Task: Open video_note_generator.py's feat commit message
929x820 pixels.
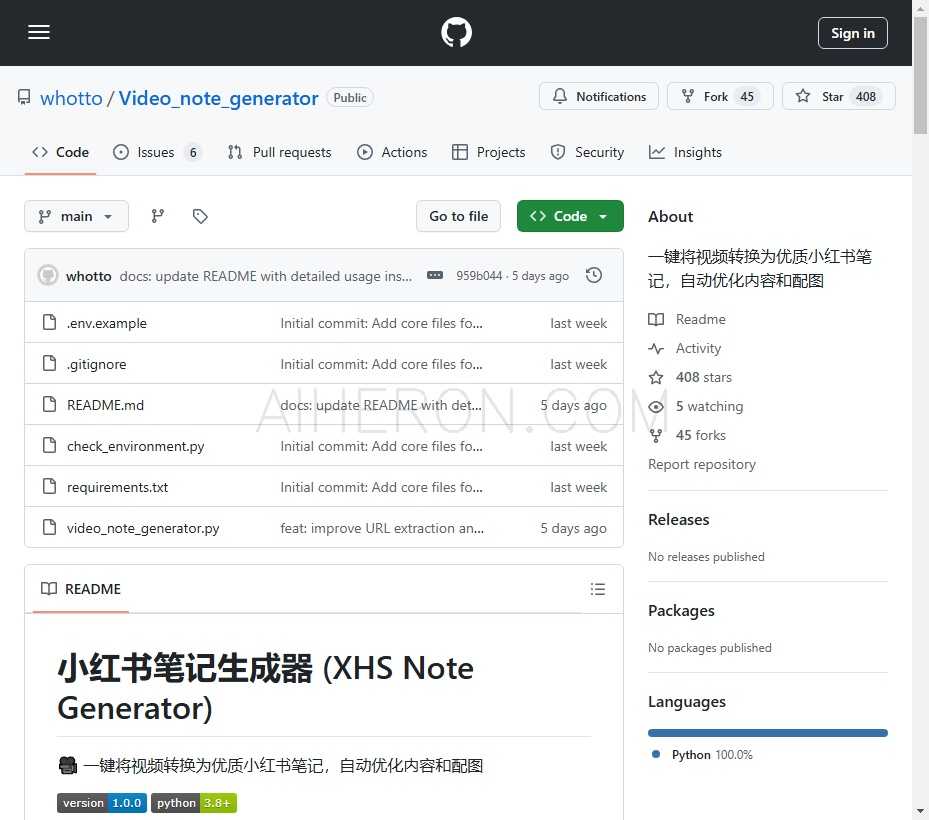Action: coord(382,528)
